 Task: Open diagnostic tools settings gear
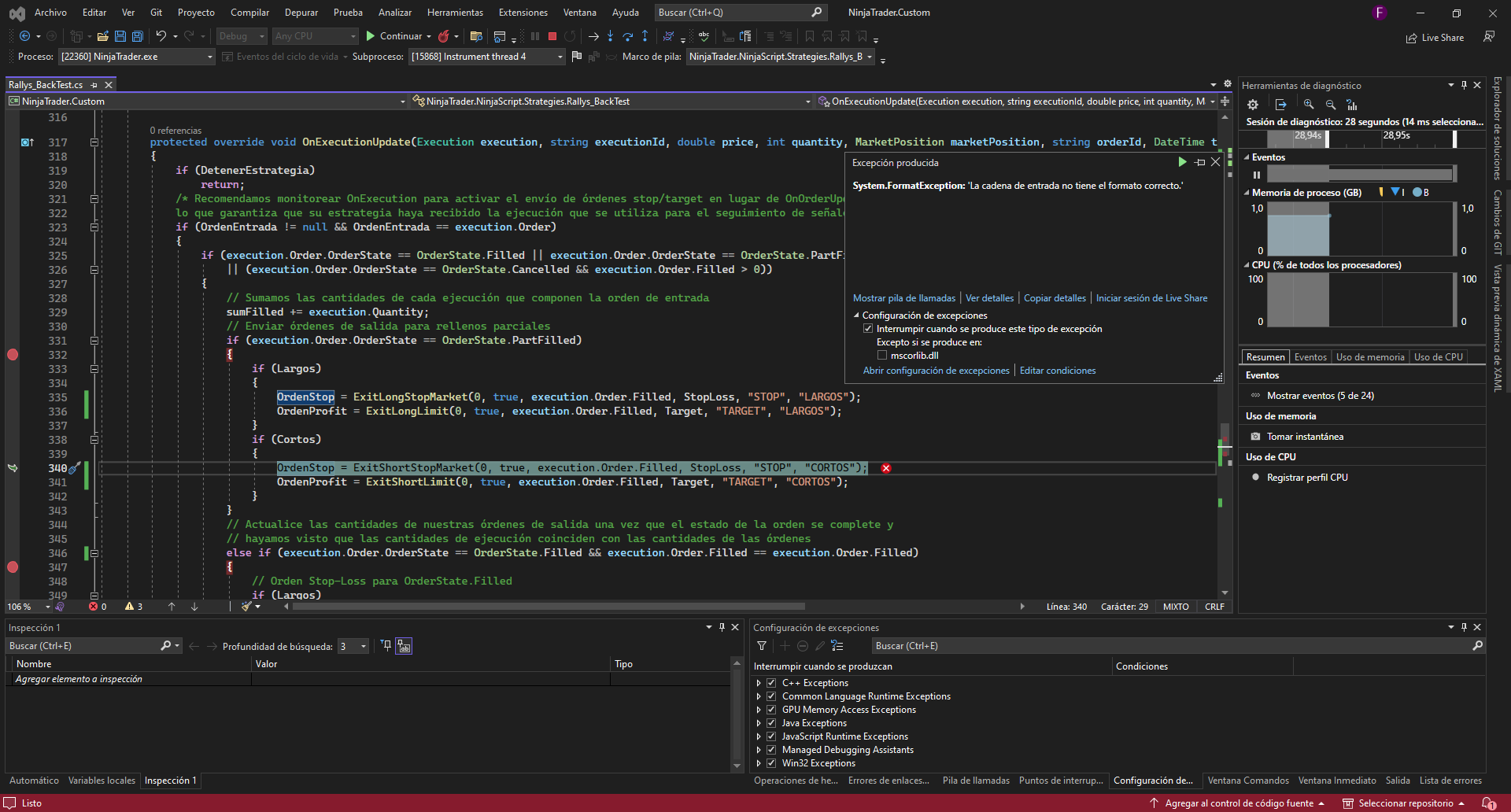1253,105
